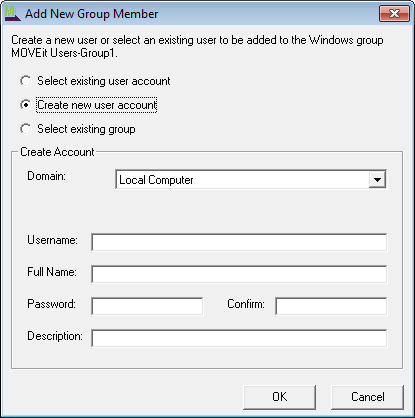
Task: Click the Confirm password field
Action: point(331,306)
